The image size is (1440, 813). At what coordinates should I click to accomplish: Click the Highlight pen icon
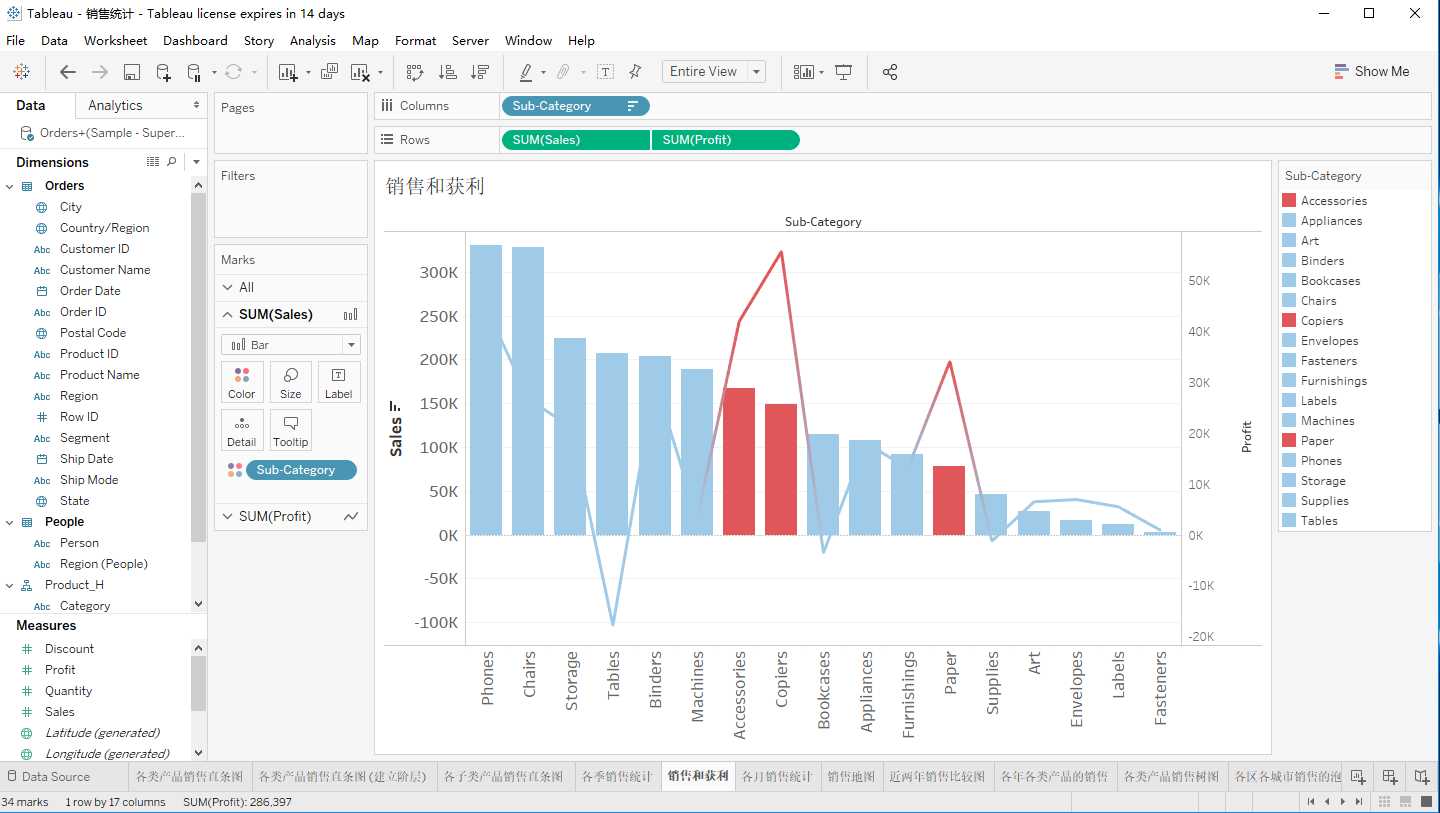(526, 72)
